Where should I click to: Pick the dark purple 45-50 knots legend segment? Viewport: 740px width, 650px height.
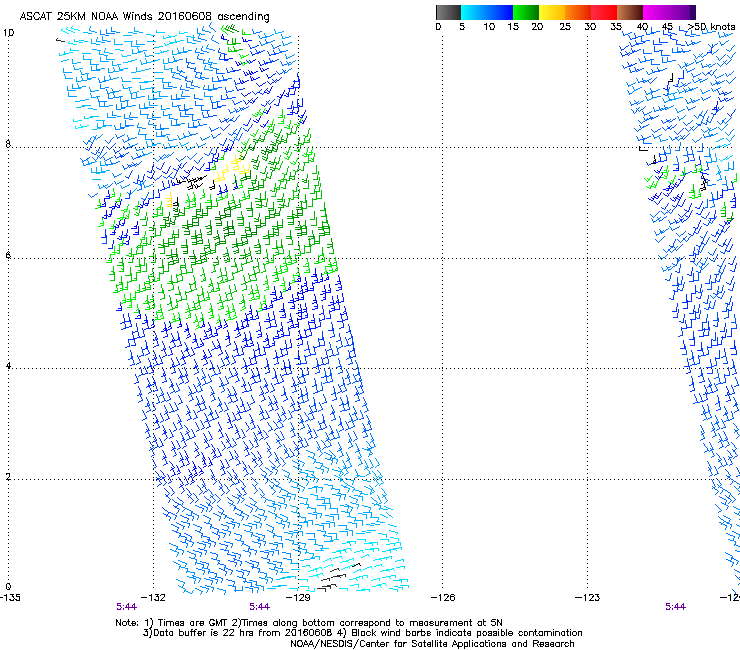(682, 12)
